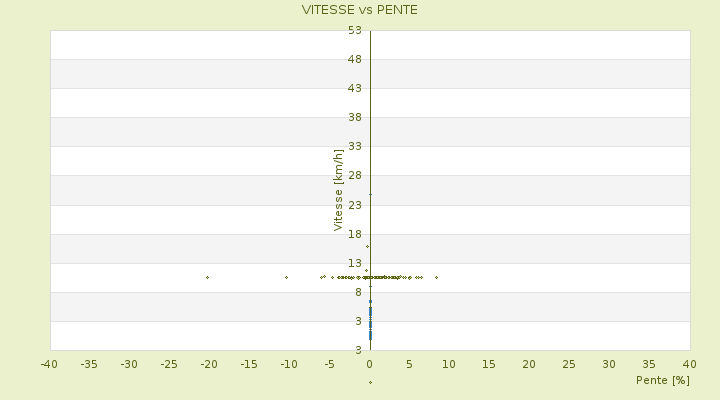The height and width of the screenshot is (400, 720).
Task: Click the Pente [%] axis label
Action: (663, 380)
